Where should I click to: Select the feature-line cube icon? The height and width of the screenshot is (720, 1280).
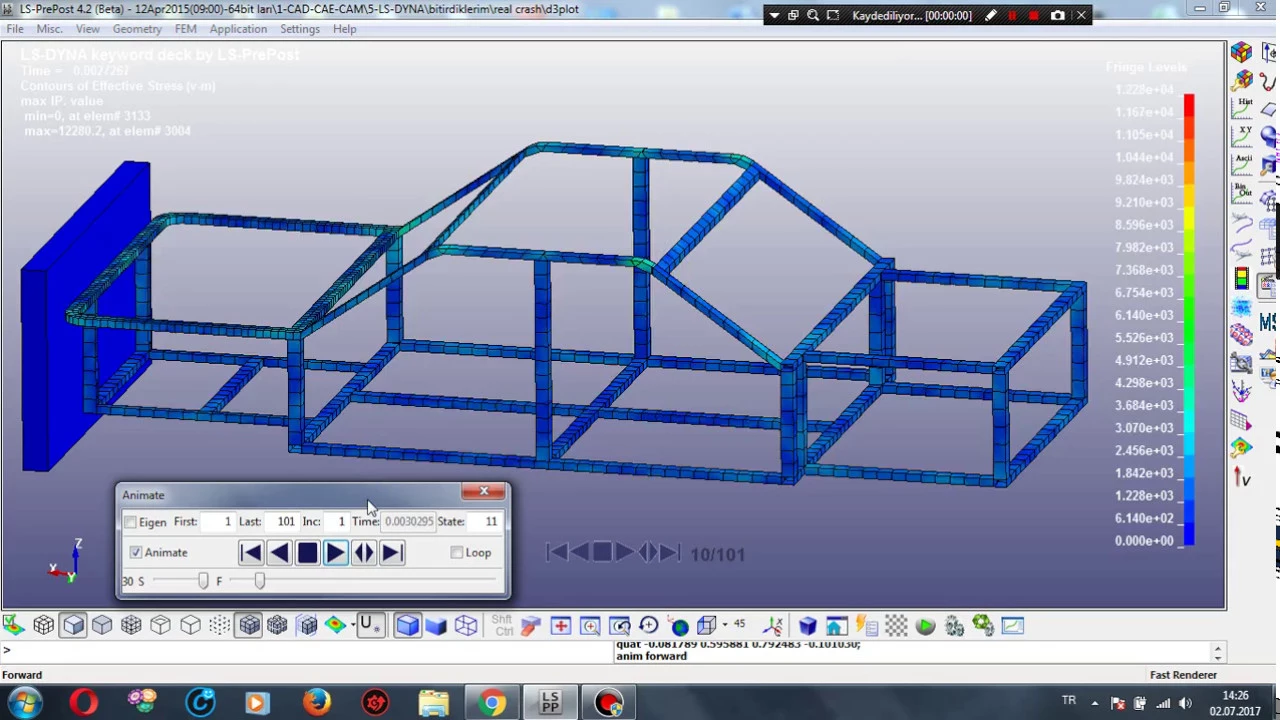click(x=160, y=626)
